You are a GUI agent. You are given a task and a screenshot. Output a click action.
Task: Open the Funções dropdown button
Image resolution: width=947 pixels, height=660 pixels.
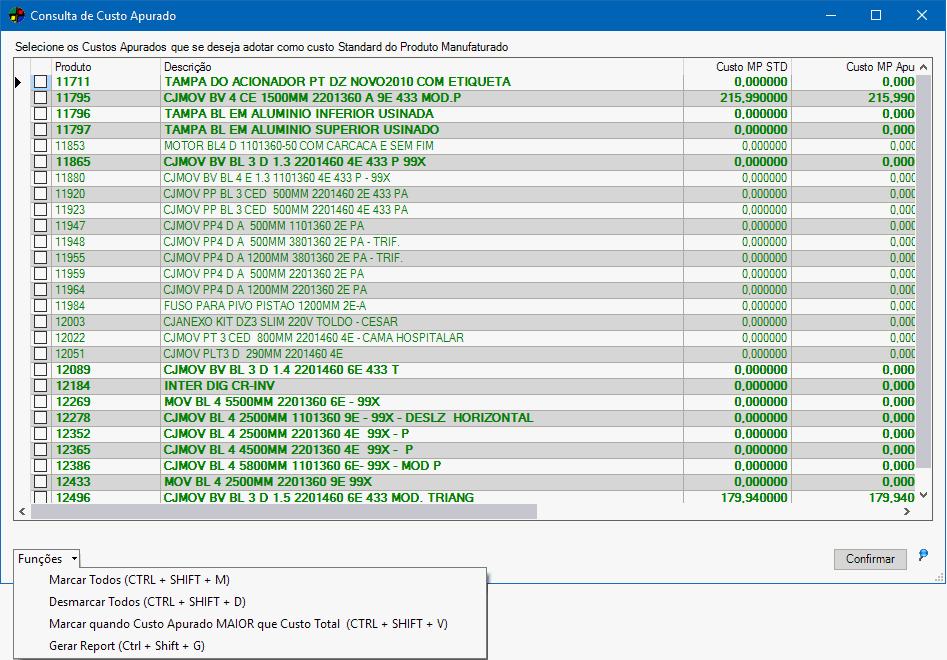47,559
